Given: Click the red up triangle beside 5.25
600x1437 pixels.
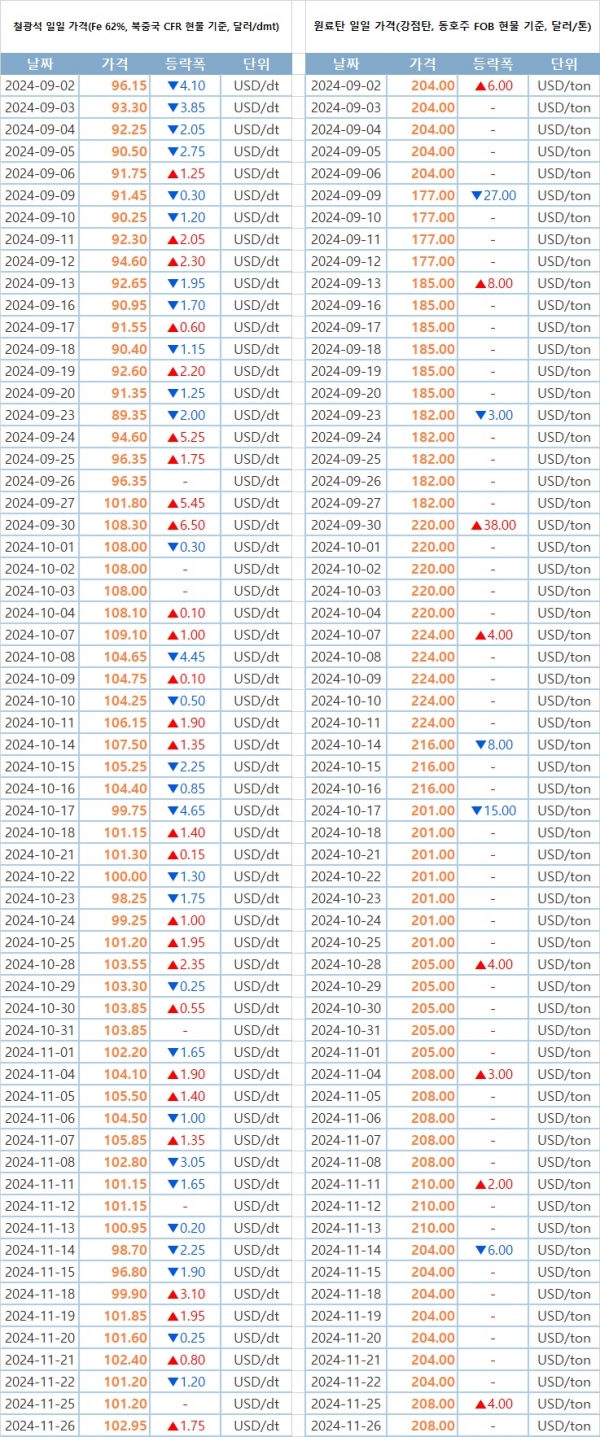Looking at the screenshot, I should pos(172,437).
